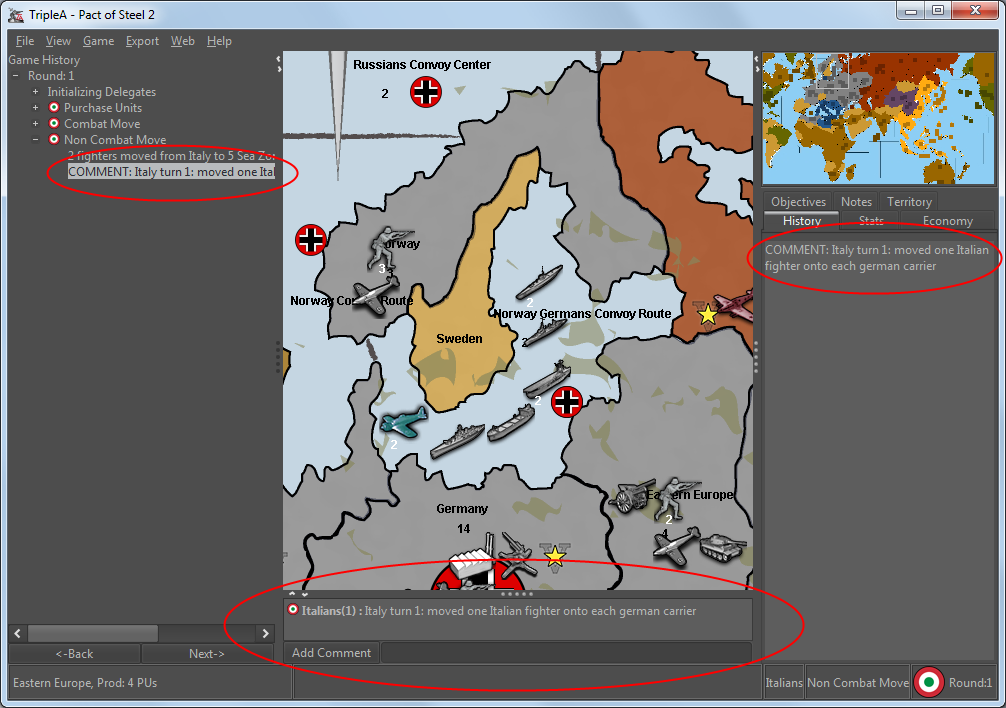The width and height of the screenshot is (1006, 708).
Task: Expand the Combat Move node
Action: click(35, 124)
